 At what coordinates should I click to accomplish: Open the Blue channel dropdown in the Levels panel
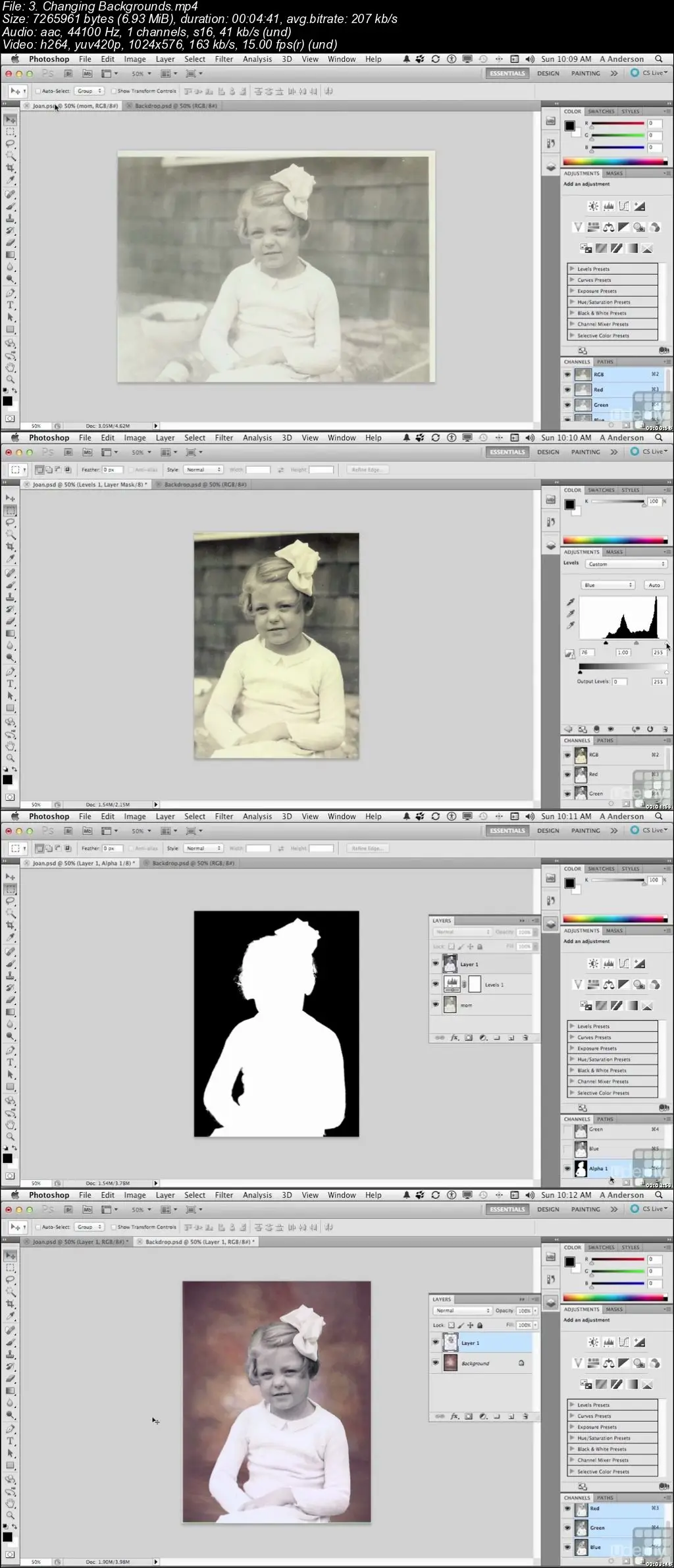(608, 585)
